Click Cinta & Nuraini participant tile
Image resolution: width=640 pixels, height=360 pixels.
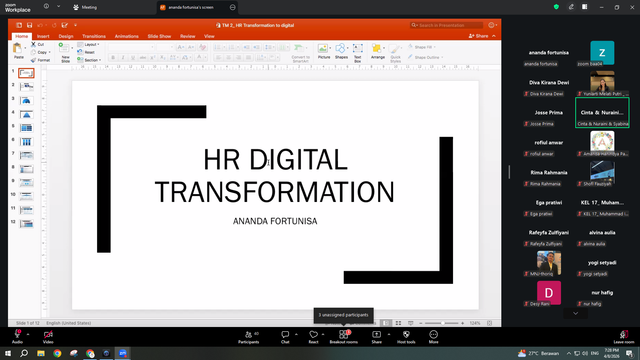602,113
